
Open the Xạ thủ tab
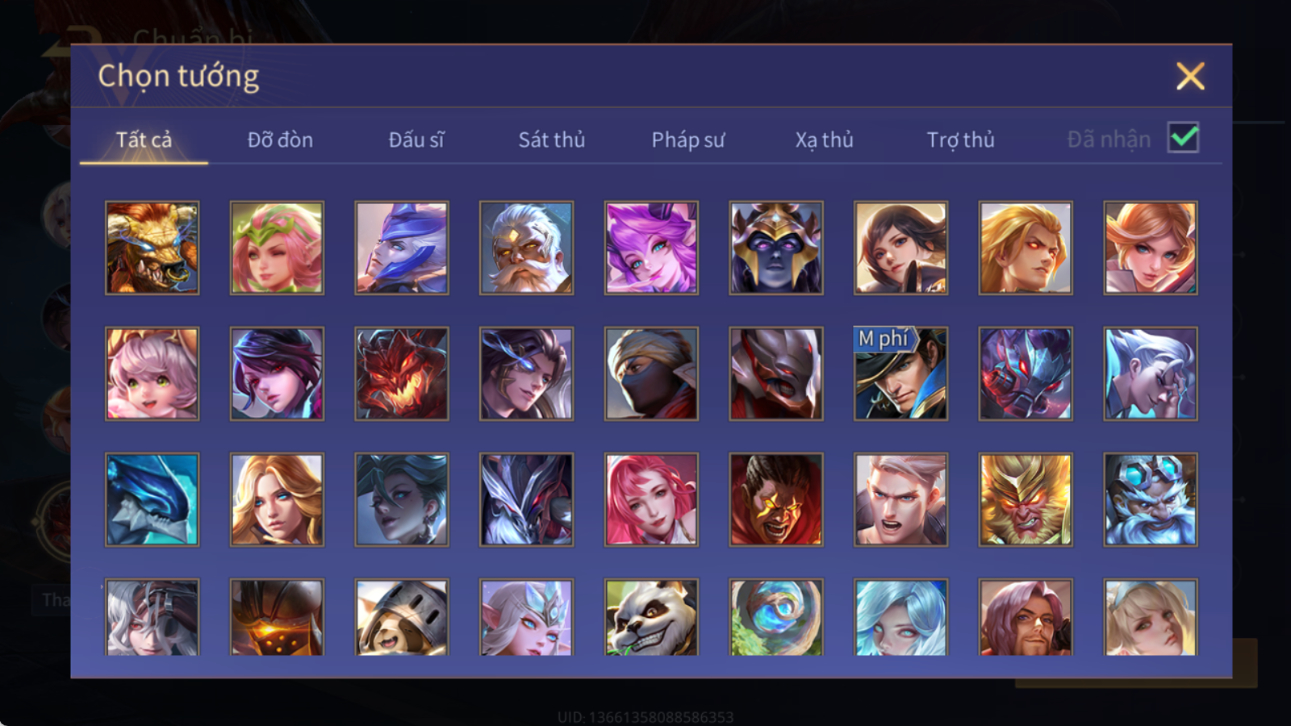tap(824, 140)
